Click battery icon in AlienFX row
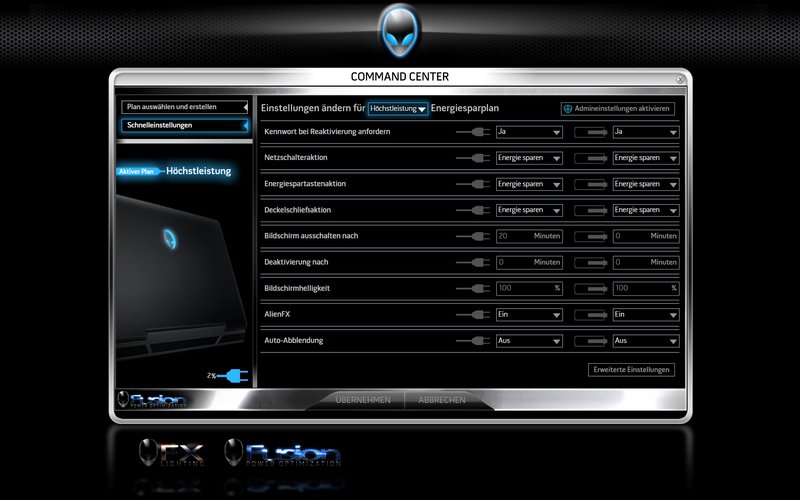Image resolution: width=800 pixels, height=500 pixels. [591, 315]
